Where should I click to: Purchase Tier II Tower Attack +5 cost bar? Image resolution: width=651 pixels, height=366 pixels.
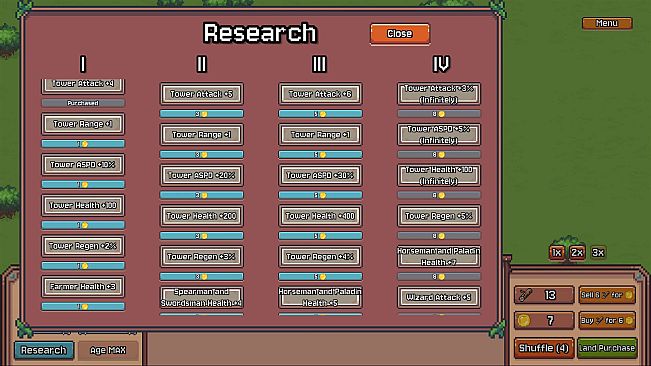[201, 114]
